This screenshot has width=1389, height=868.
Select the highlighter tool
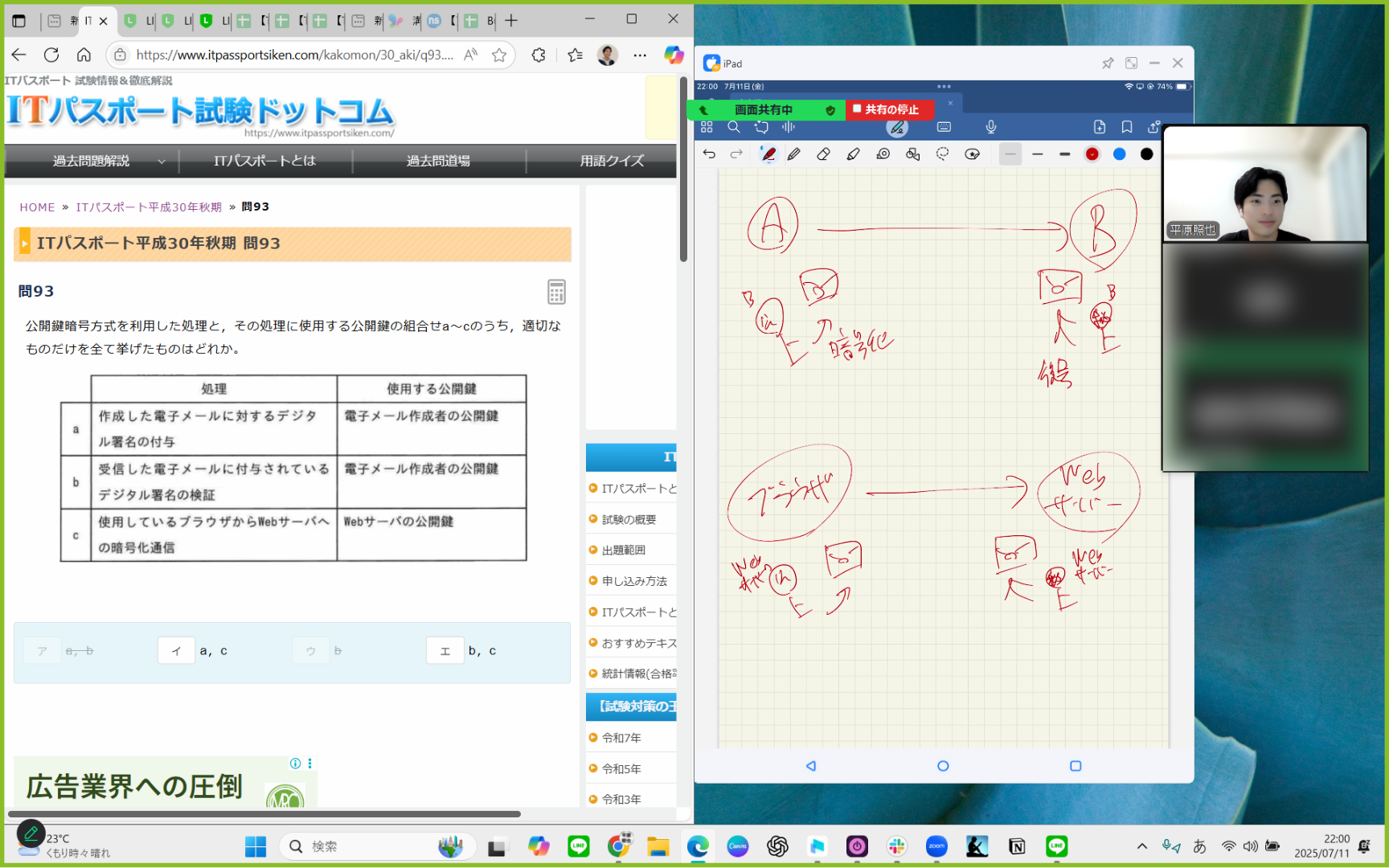(x=853, y=154)
